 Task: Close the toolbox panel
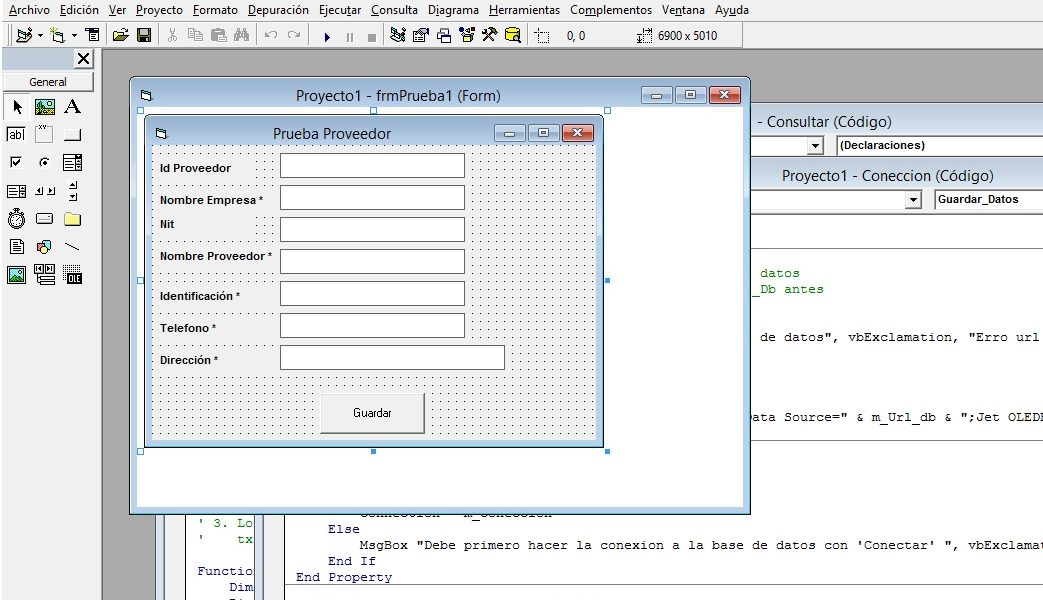pyautogui.click(x=83, y=60)
